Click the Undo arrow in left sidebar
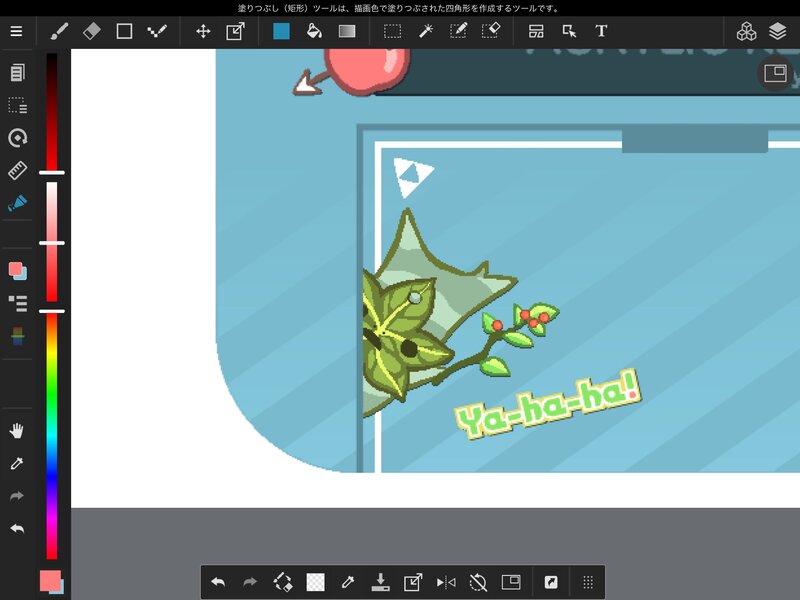This screenshot has width=800, height=600. [17, 529]
